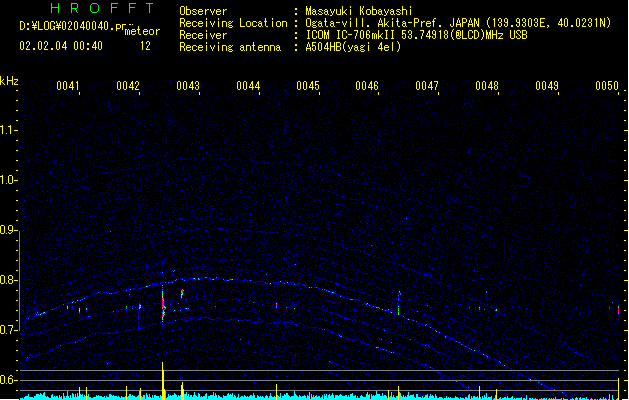Screen dimensions: 629x400
Task: Click the kHz axis unit label
Action: [9, 81]
